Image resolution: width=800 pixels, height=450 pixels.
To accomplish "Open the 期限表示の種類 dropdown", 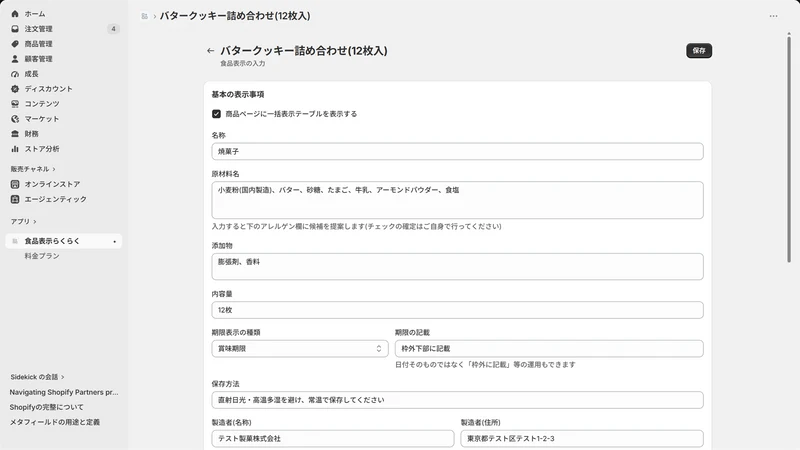I will coord(300,348).
